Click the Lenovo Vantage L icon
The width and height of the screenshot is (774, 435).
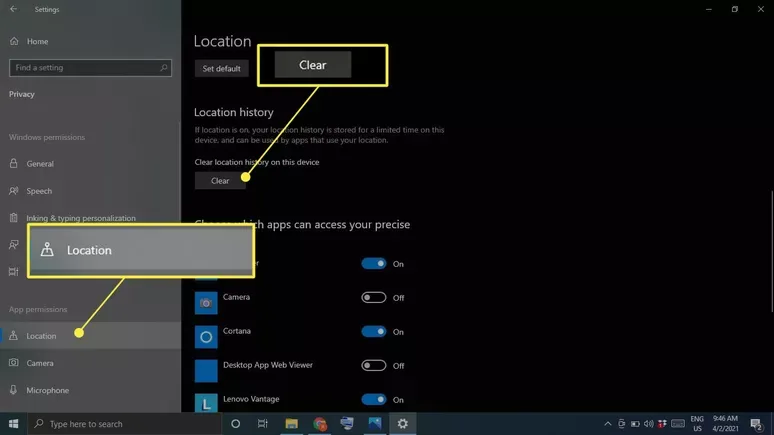click(x=206, y=403)
